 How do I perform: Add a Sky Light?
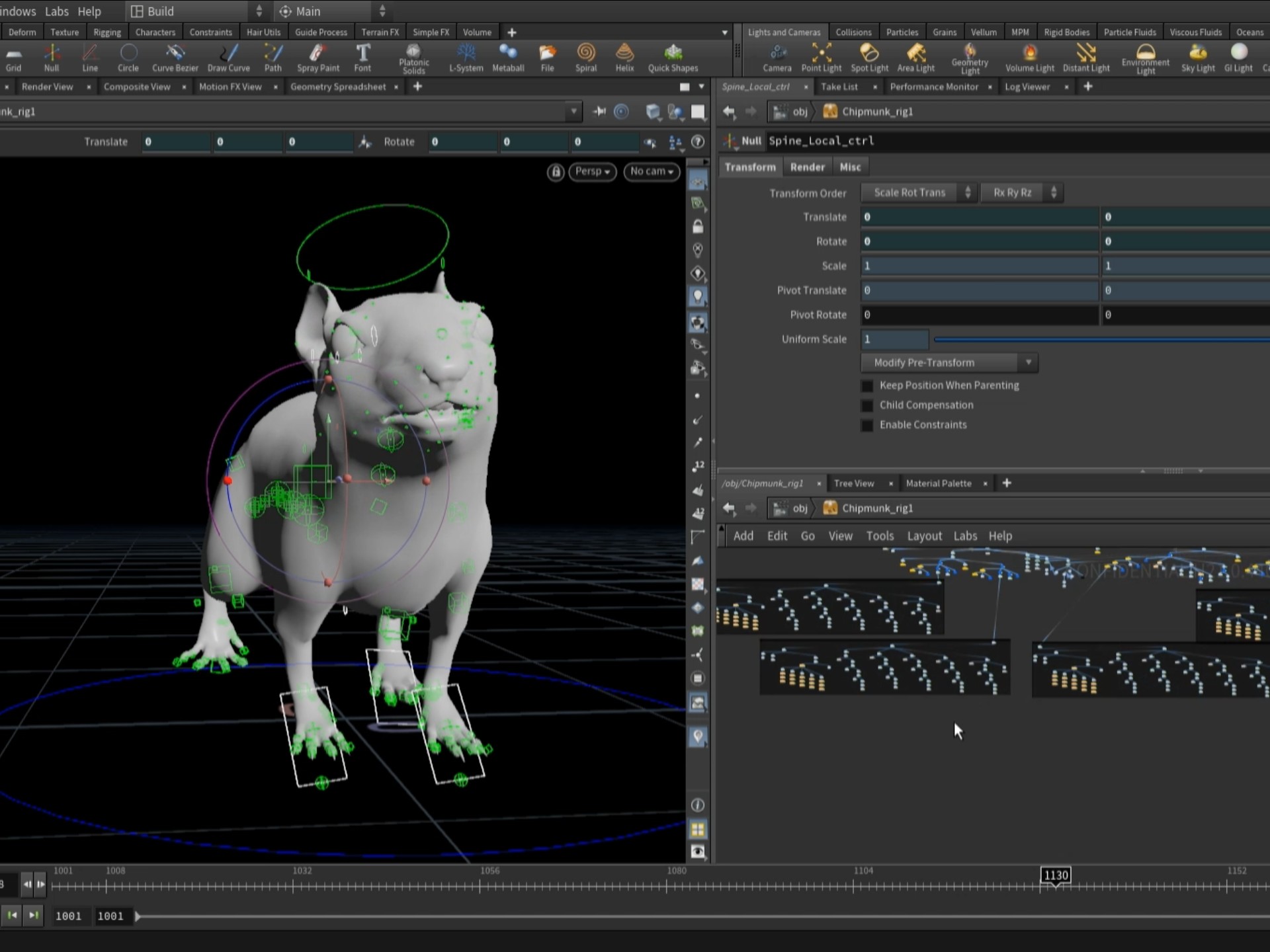(x=1198, y=58)
